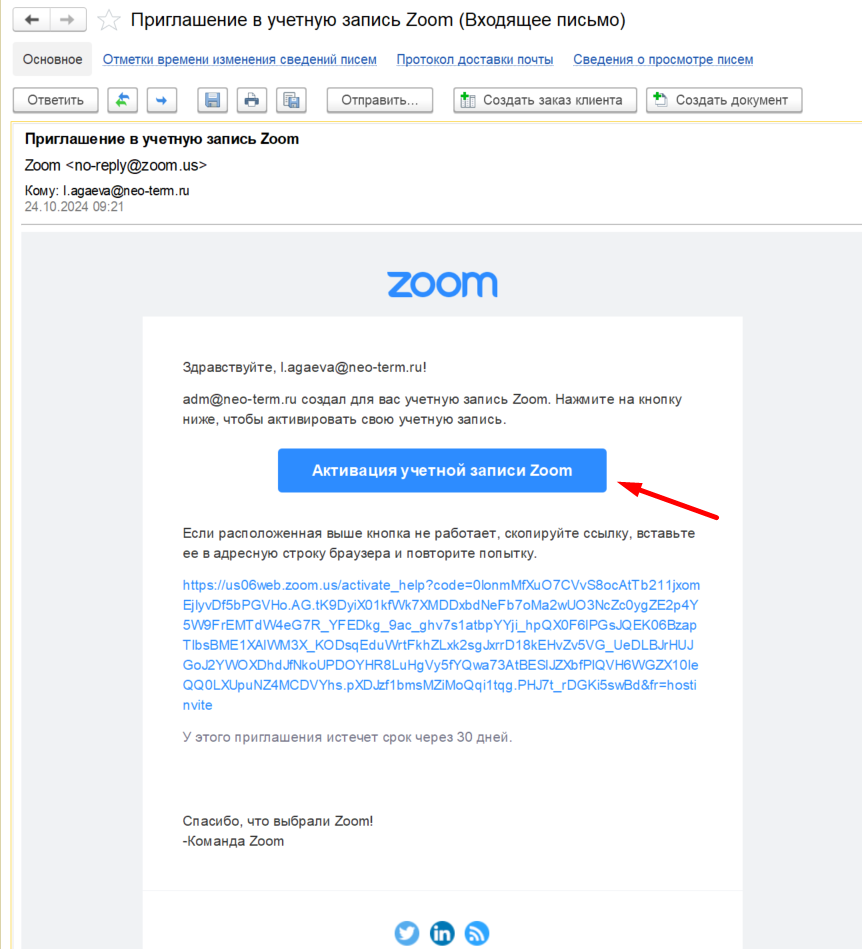The width and height of the screenshot is (862, 949).
Task: Click the greeting Здравствуйте, l.agaeva@neo-term.ru!
Action: point(304,367)
